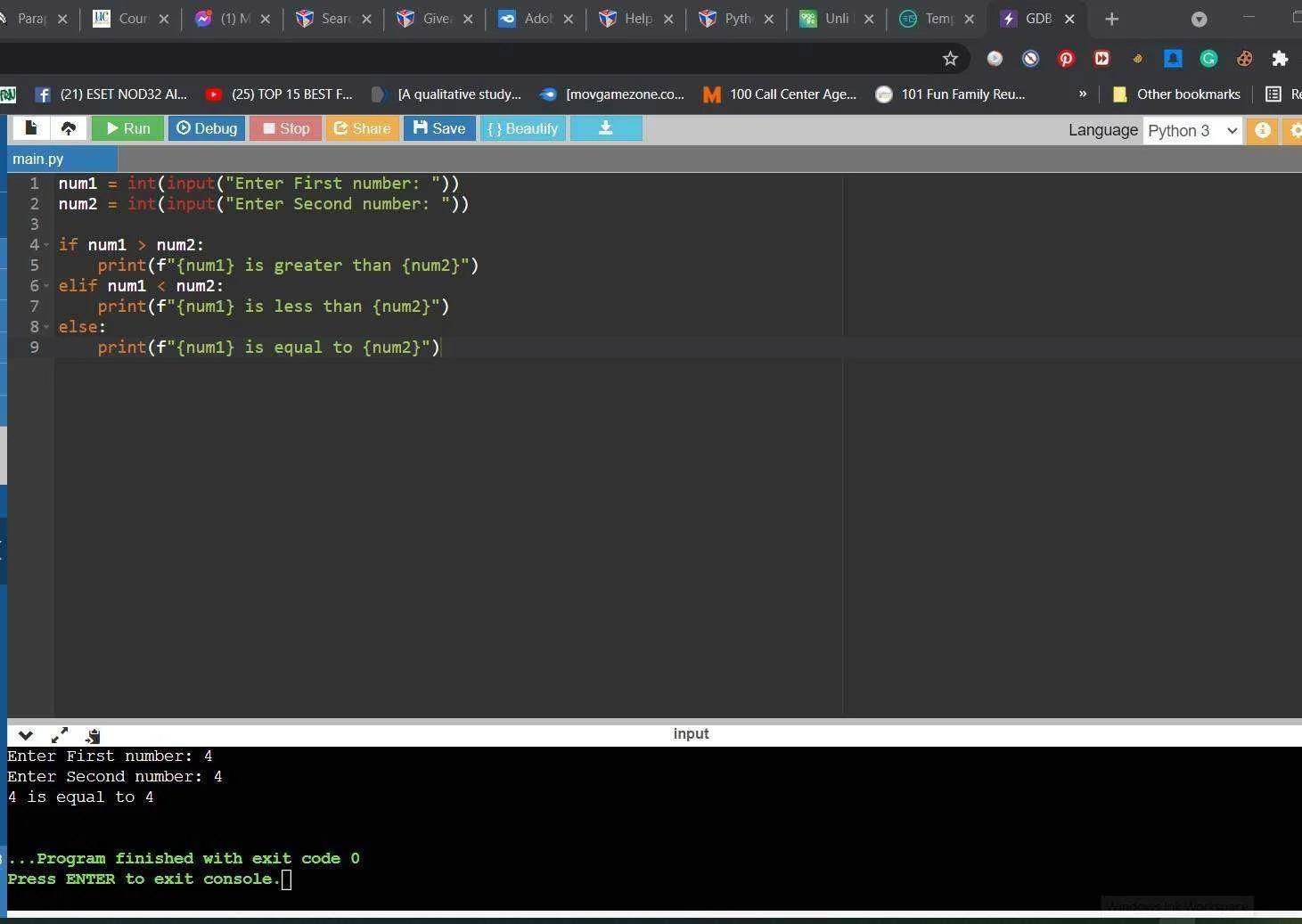Open the Pinterest extension icon
The image size is (1302, 924).
(x=1066, y=59)
